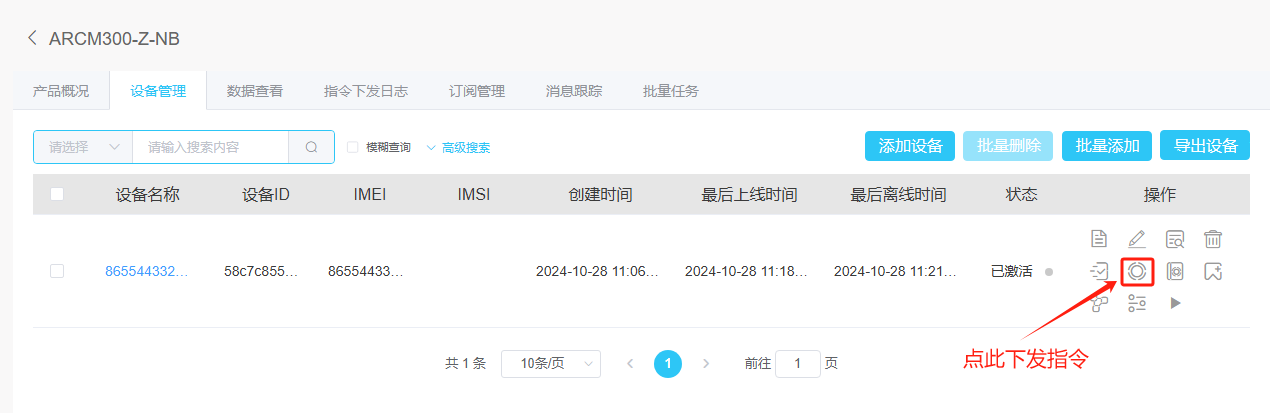Open the 指令下发日志 tab
Image resolution: width=1270 pixels, height=413 pixels.
tap(366, 91)
